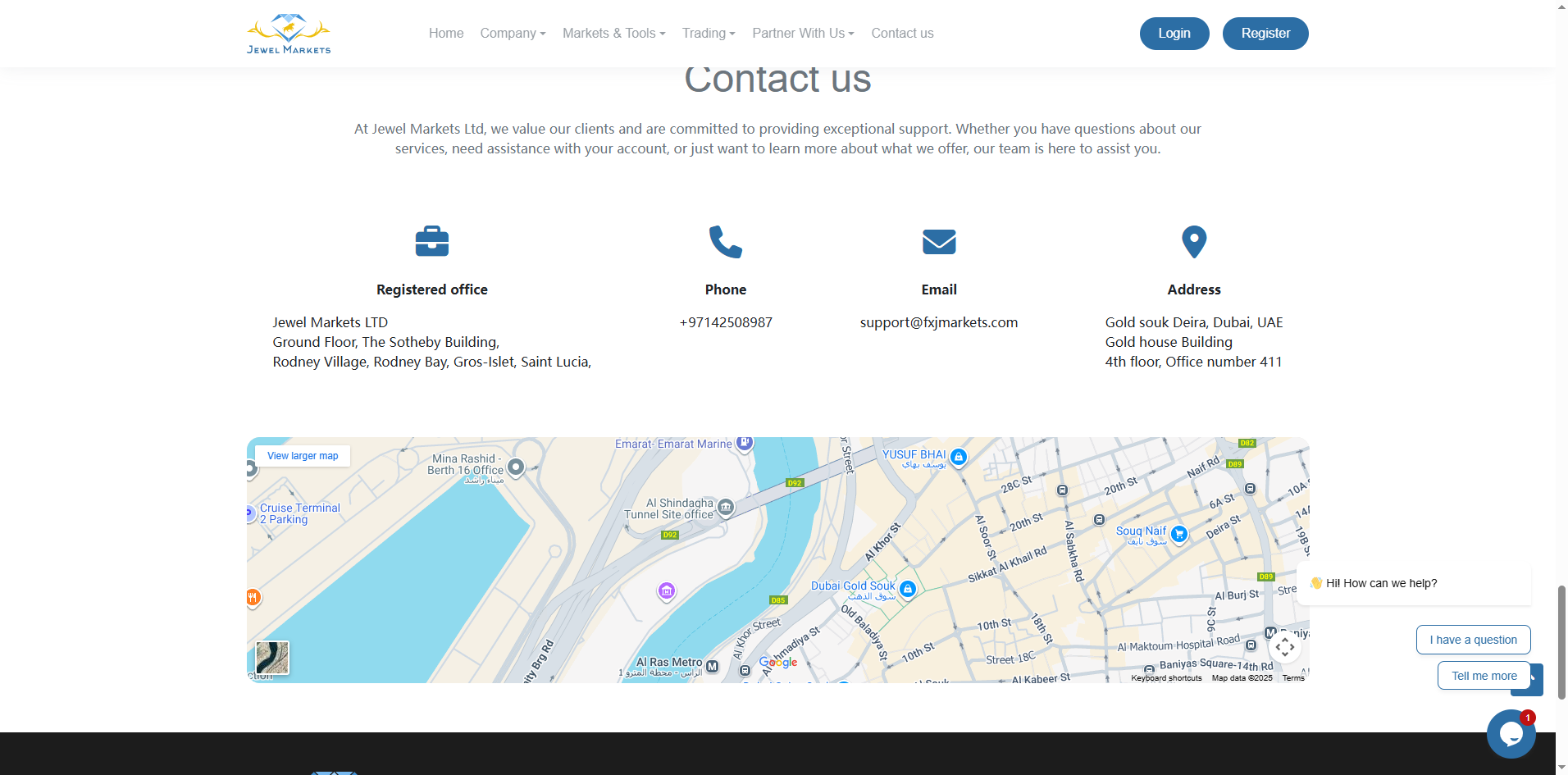The height and width of the screenshot is (775, 1568).
Task: Select the YUSUF BHAI map pin
Action: coord(959,458)
